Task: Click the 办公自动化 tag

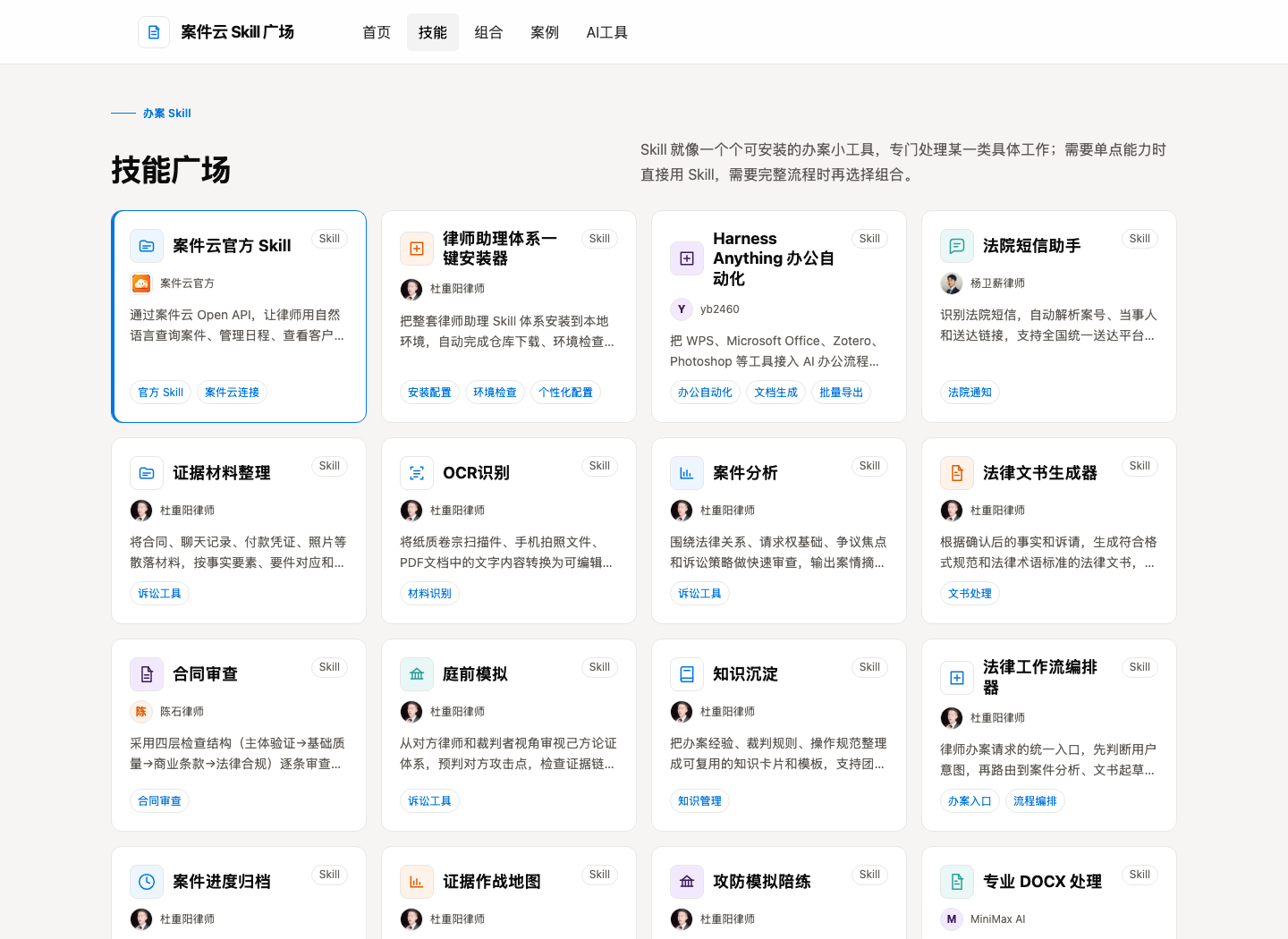Action: point(706,393)
